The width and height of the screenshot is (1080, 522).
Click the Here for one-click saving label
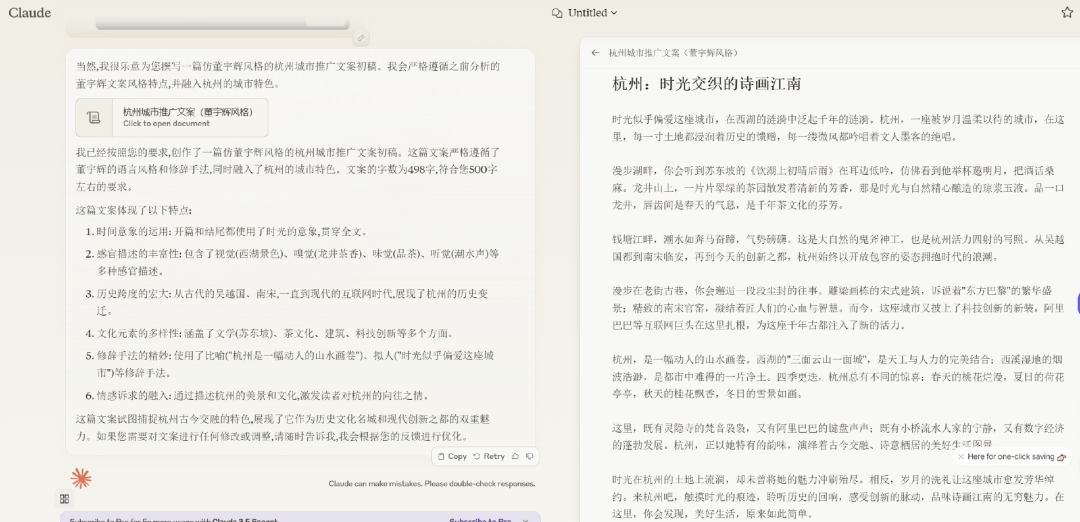1010,456
